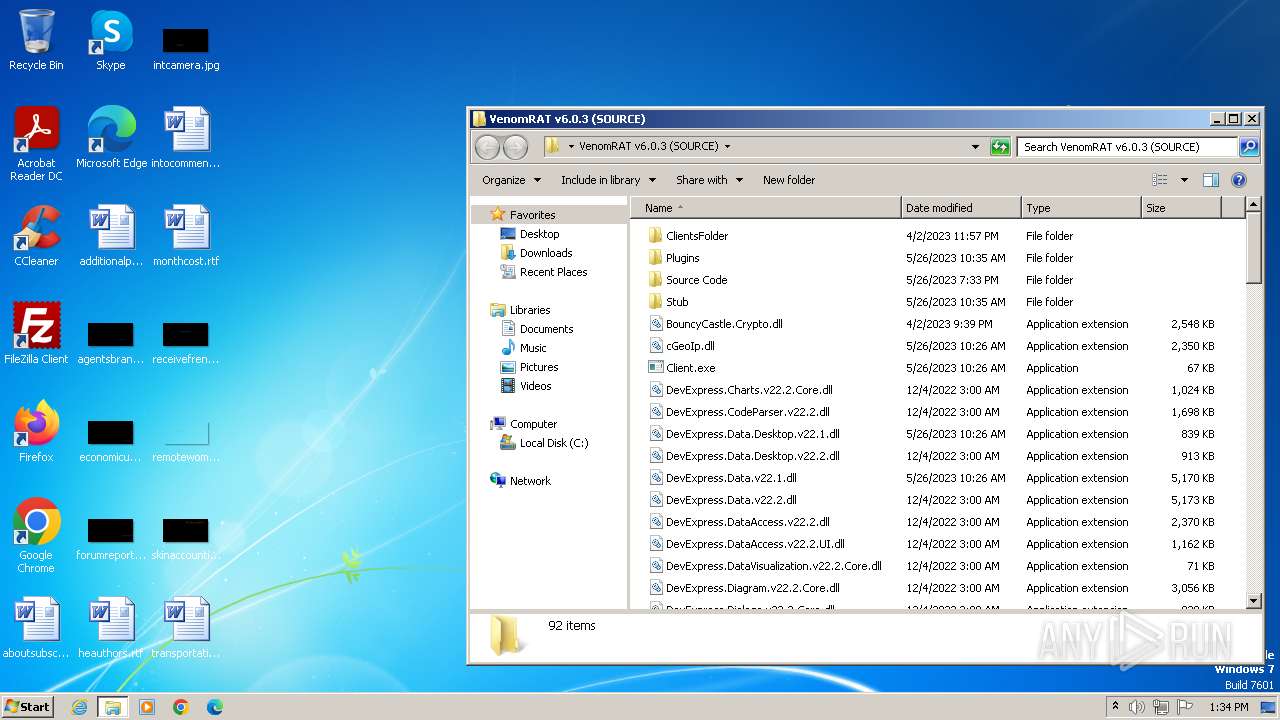1280x720 pixels.
Task: Select Libraries in navigation pane
Action: [x=520, y=310]
